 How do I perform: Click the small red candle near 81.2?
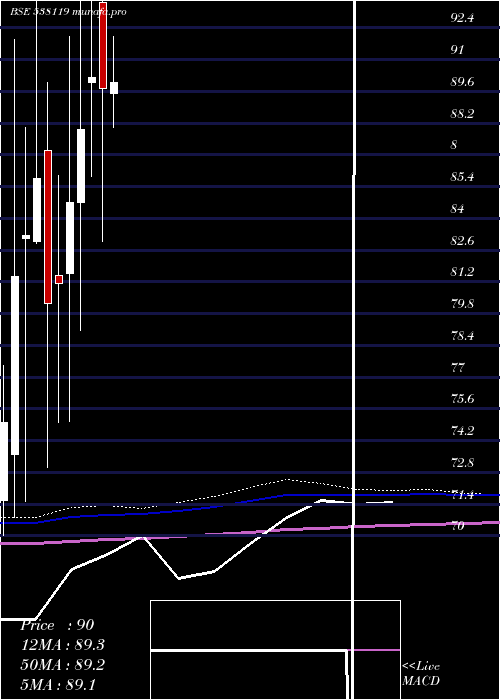coord(59,279)
